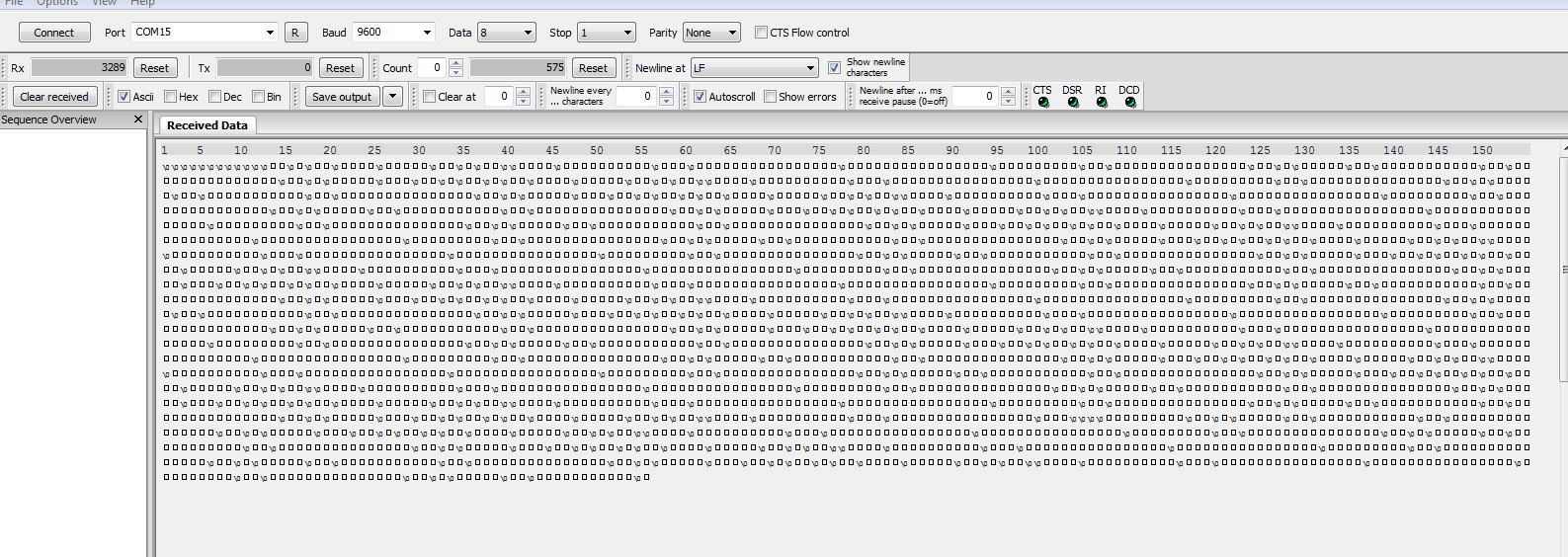Click Newline every characters value field
The height and width of the screenshot is (557, 1568).
pos(636,97)
